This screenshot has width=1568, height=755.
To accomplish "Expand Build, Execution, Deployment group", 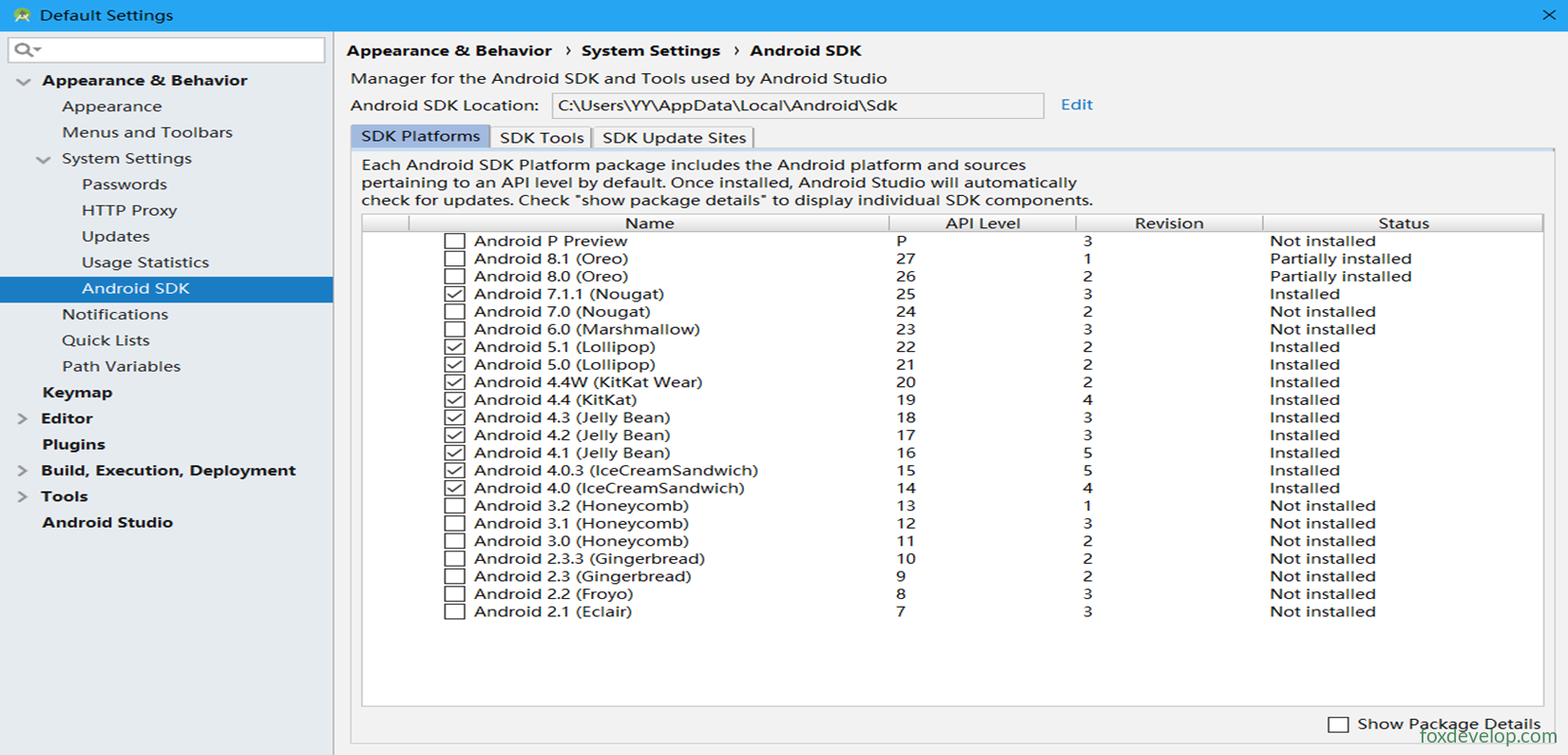I will coord(23,471).
